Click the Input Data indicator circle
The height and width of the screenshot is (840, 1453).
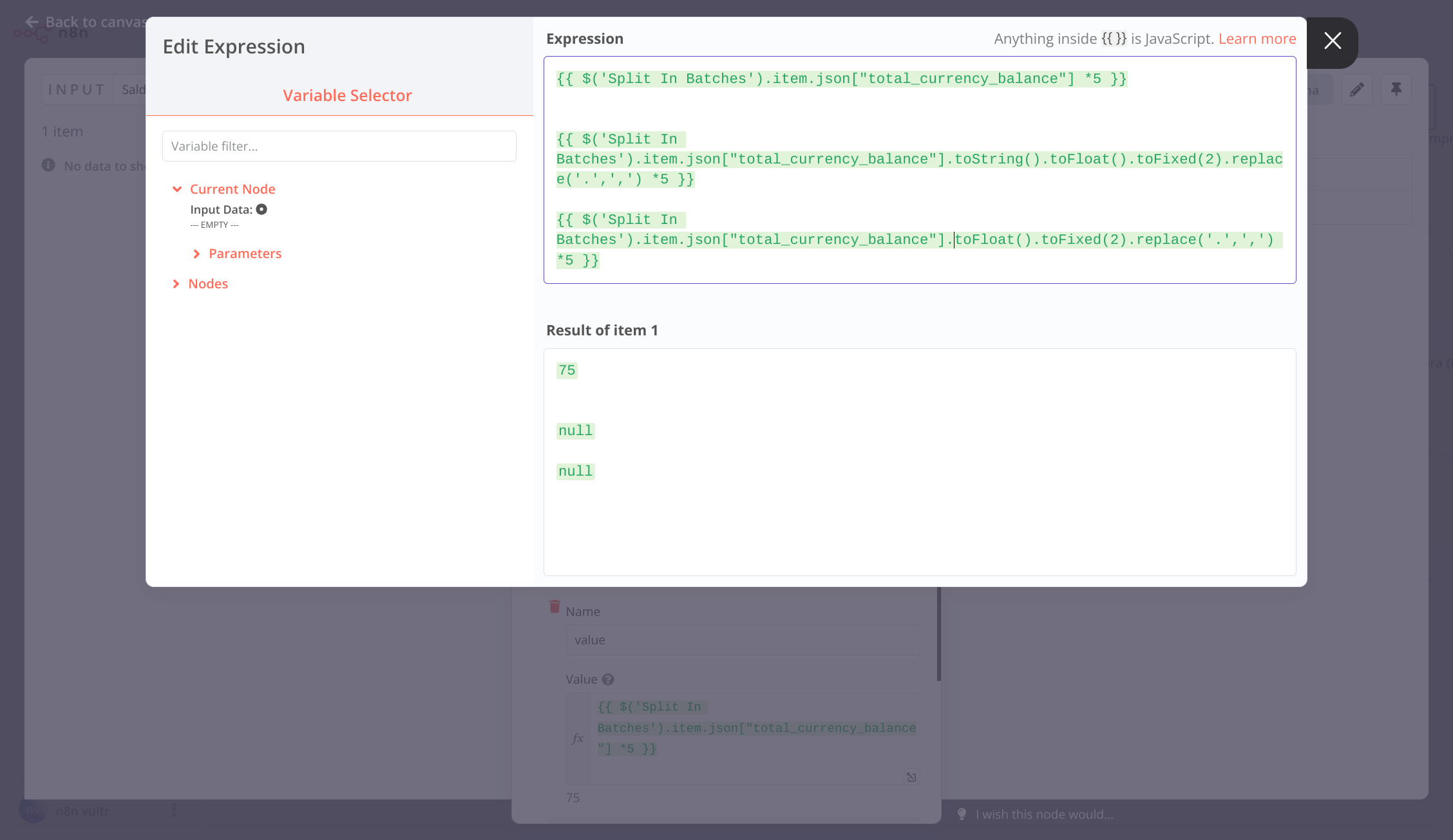pos(261,209)
